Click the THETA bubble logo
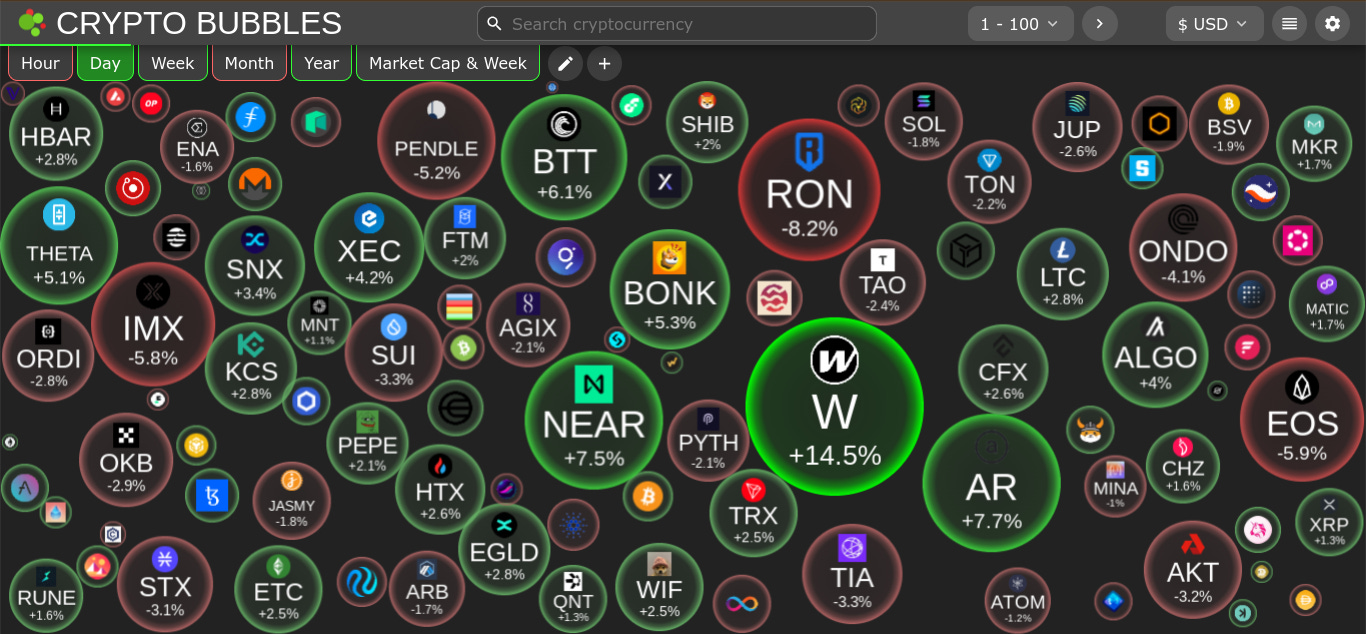This screenshot has height=634, width=1366. [x=59, y=215]
